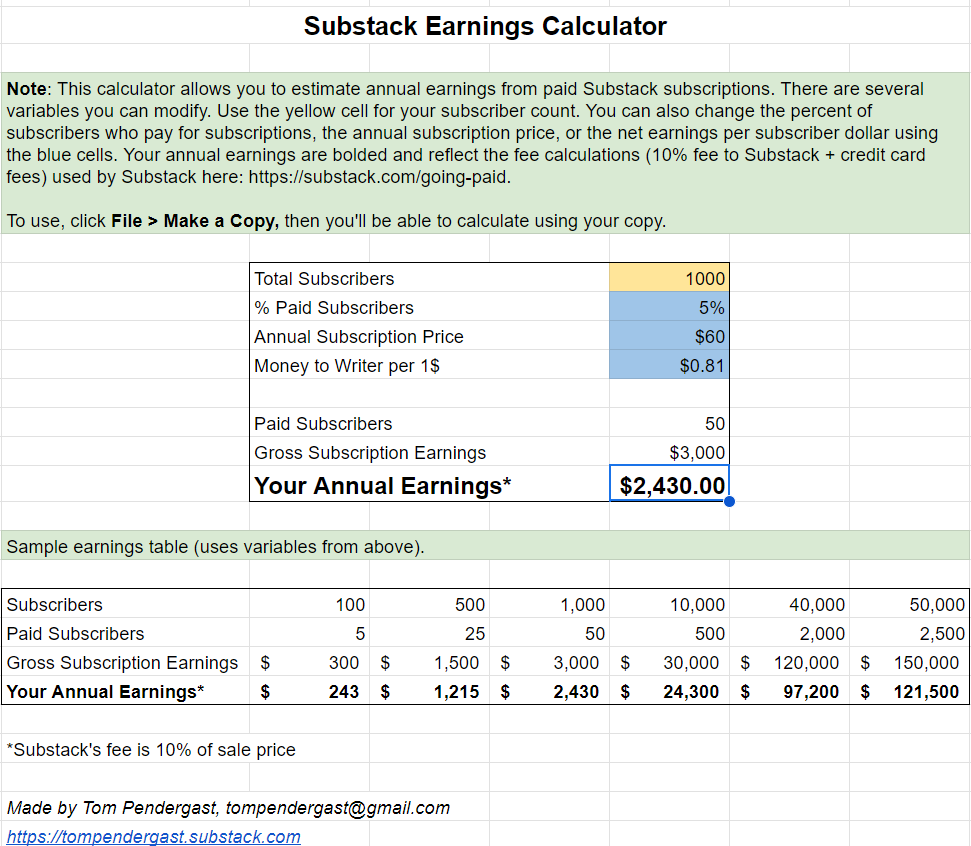The image size is (971, 846).
Task: Click the blue fill handle on selected cell
Action: click(x=729, y=501)
